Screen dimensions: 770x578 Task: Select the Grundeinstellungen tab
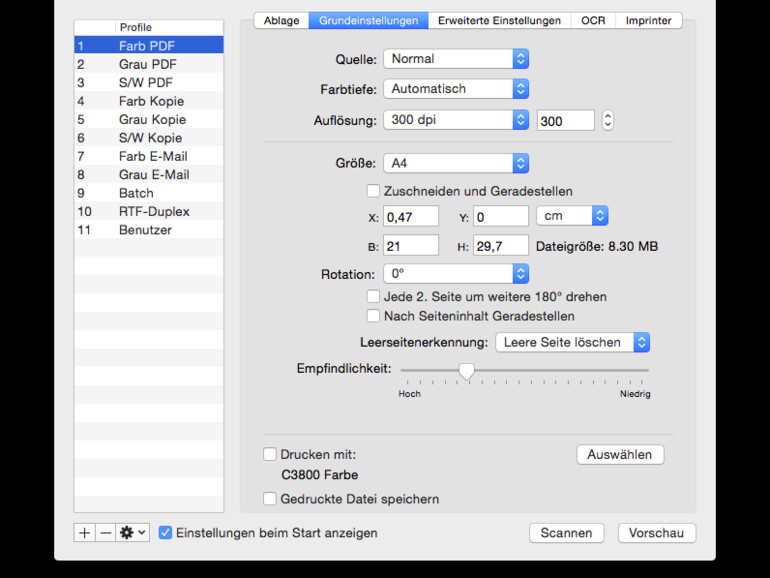click(368, 21)
